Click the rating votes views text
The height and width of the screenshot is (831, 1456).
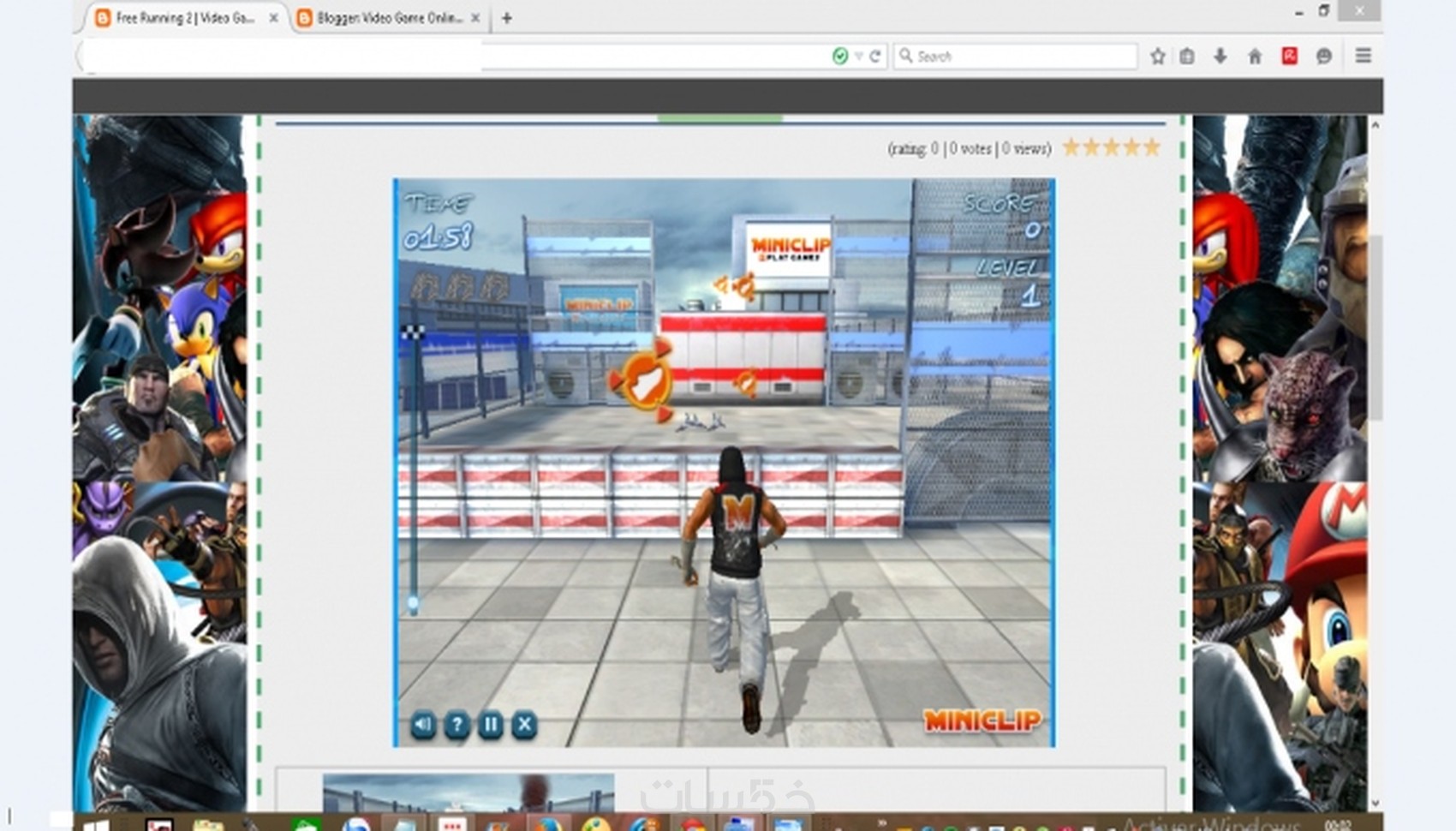[x=970, y=149]
